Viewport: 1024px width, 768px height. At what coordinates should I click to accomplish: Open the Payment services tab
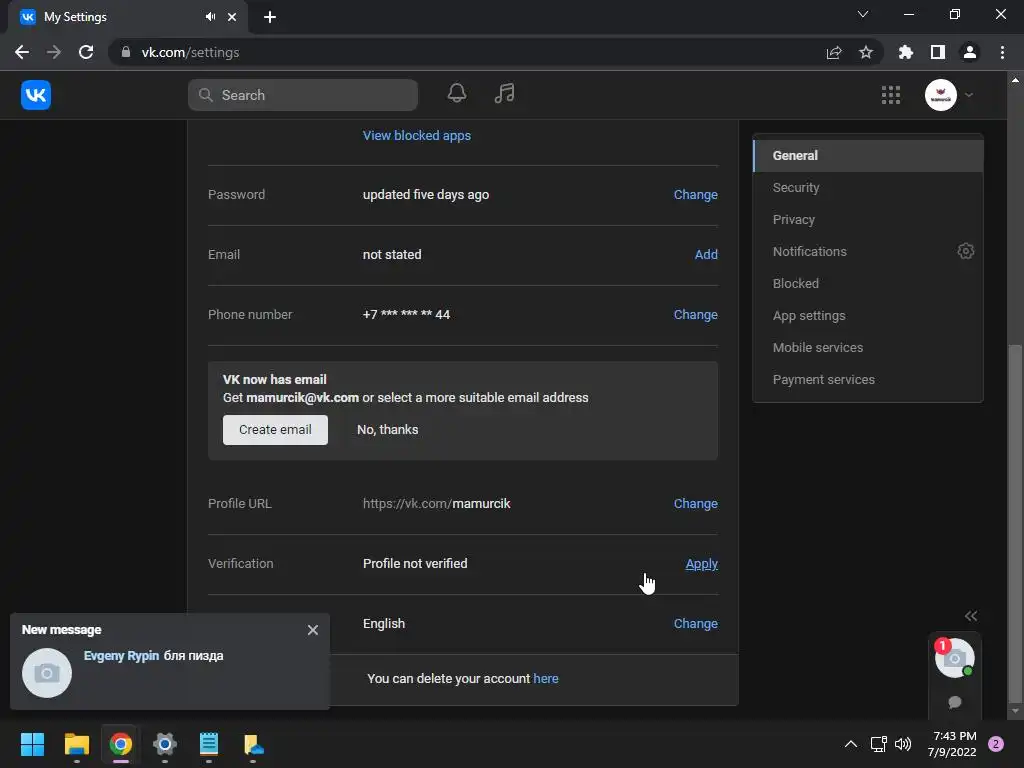tap(868, 379)
